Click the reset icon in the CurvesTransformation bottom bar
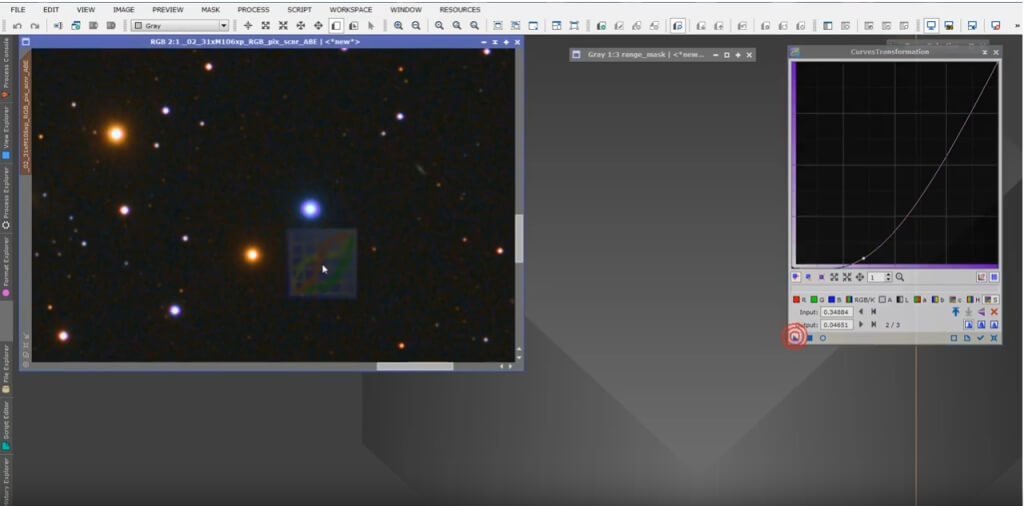The height and width of the screenshot is (506, 1024). (x=994, y=338)
